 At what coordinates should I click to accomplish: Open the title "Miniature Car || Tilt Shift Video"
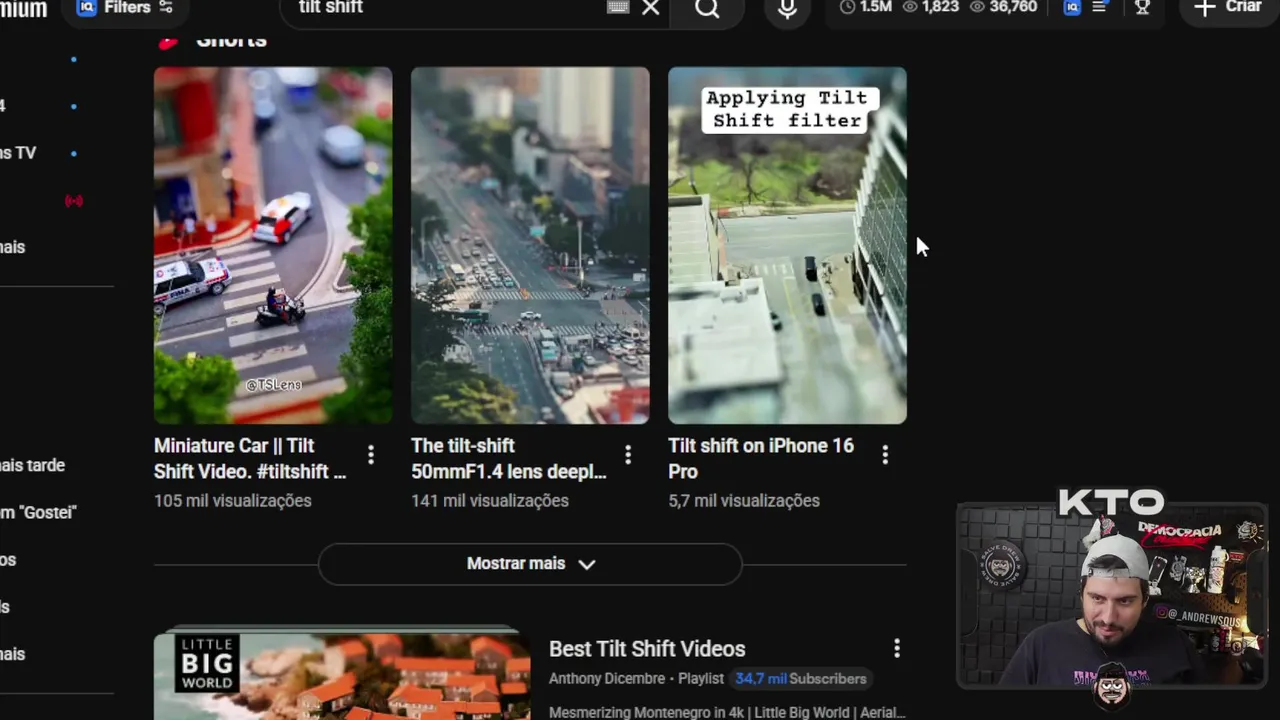point(250,458)
